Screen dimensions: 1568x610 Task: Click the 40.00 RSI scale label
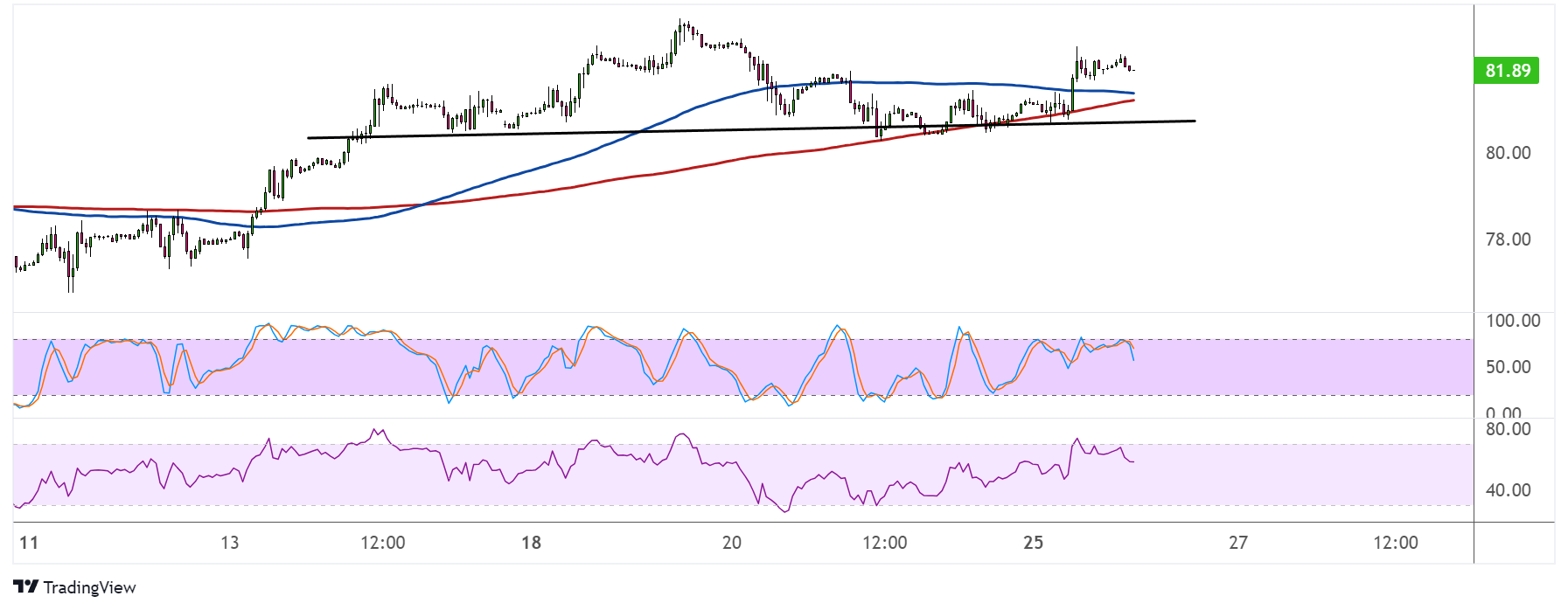click(1508, 490)
